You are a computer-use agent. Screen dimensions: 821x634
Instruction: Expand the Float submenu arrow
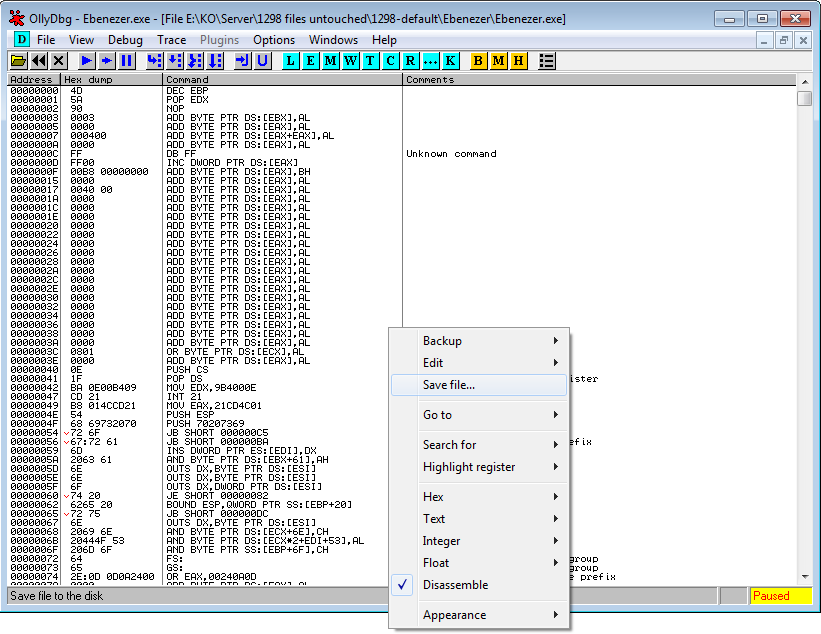point(556,563)
